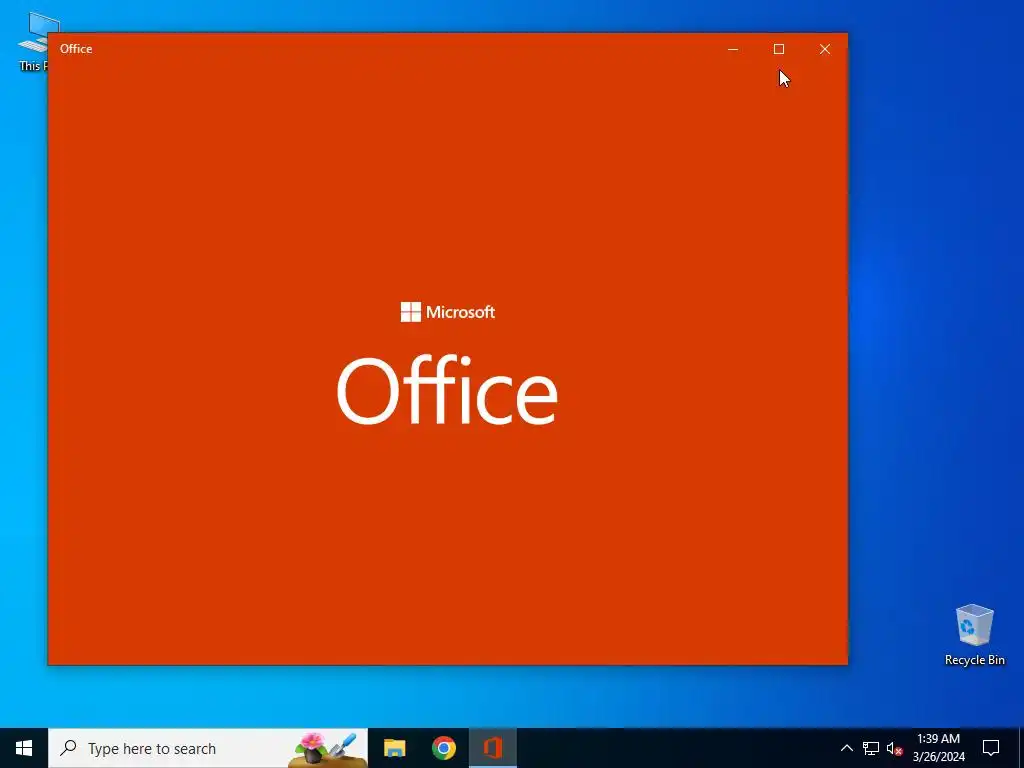This screenshot has height=768, width=1024.
Task: Close the Office window
Action: 825,49
